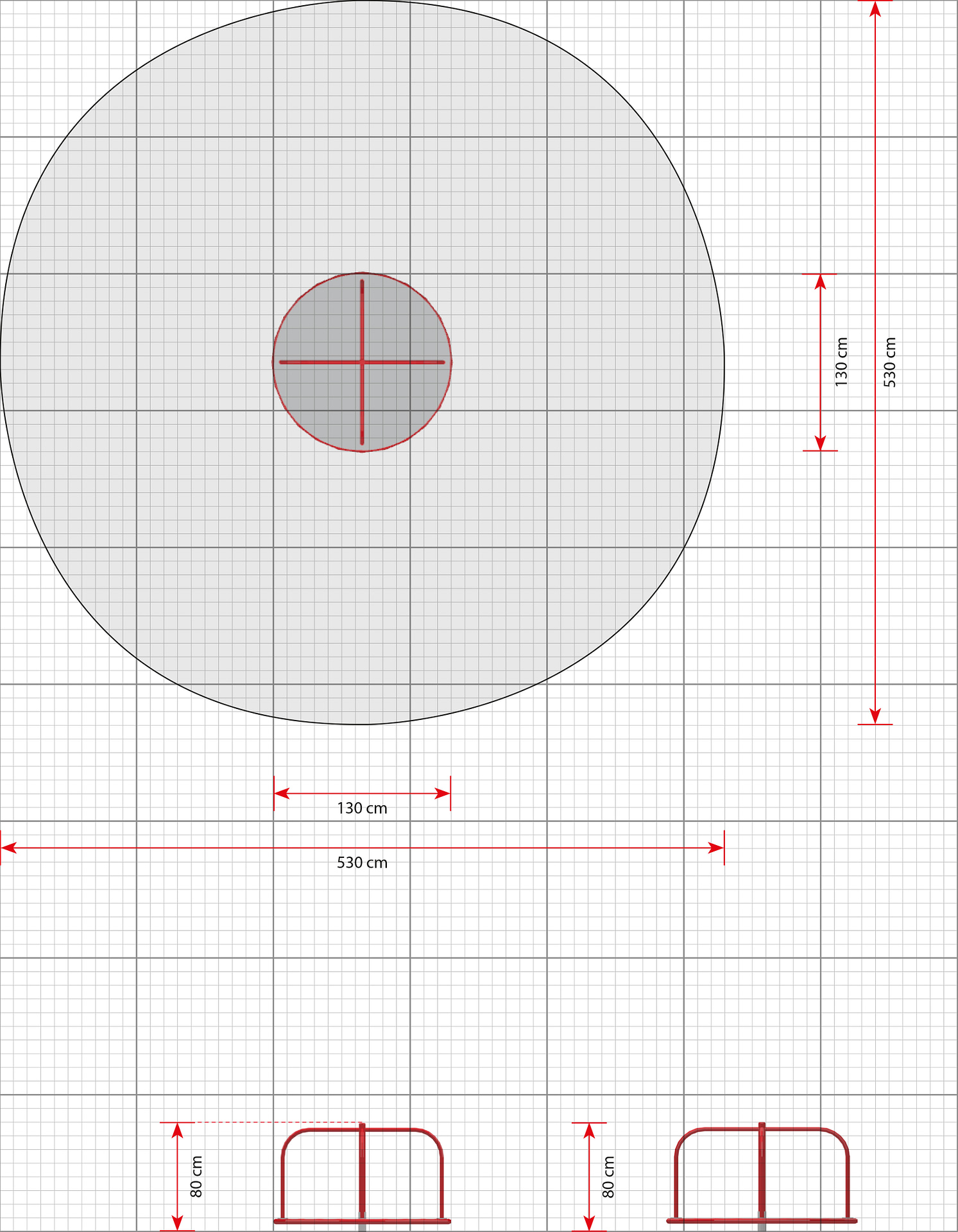The width and height of the screenshot is (958, 1232).
Task: Click left arrowhead of 530 cm horizontal line
Action: point(8,848)
